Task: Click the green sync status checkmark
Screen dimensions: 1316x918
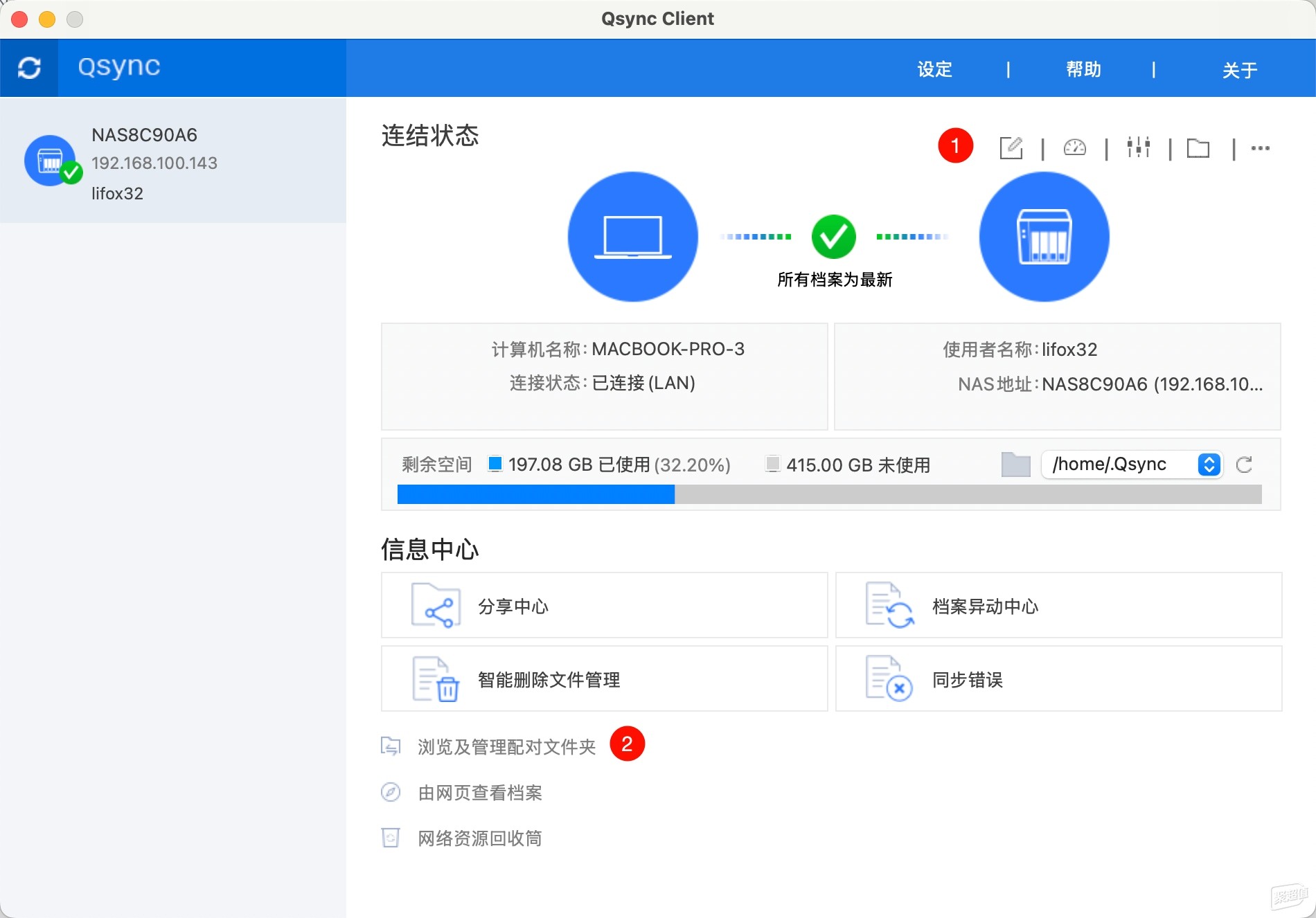Action: click(834, 237)
